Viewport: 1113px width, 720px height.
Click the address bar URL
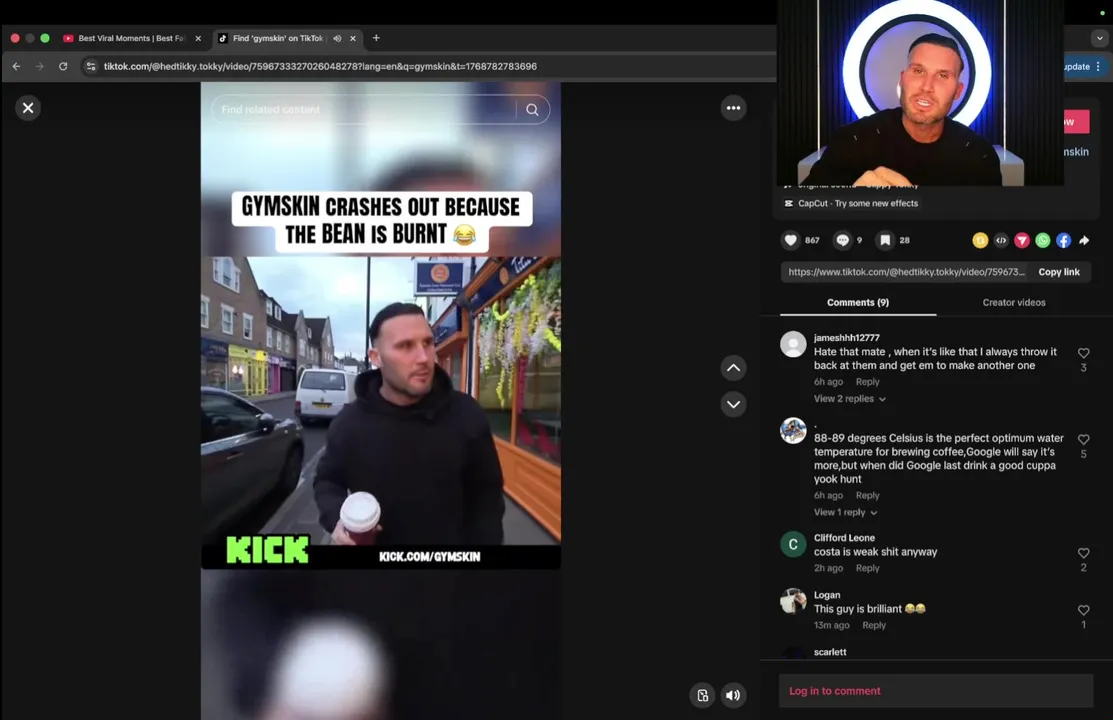(x=320, y=66)
